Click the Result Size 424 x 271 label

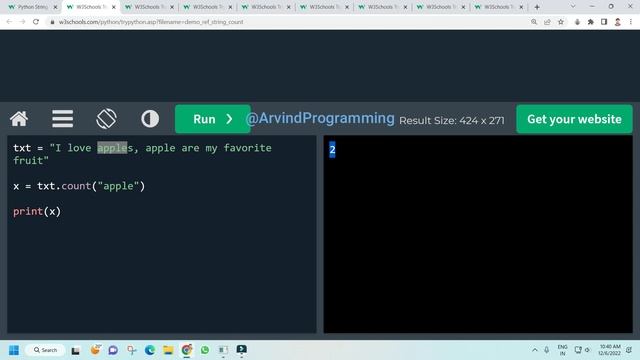click(x=451, y=120)
